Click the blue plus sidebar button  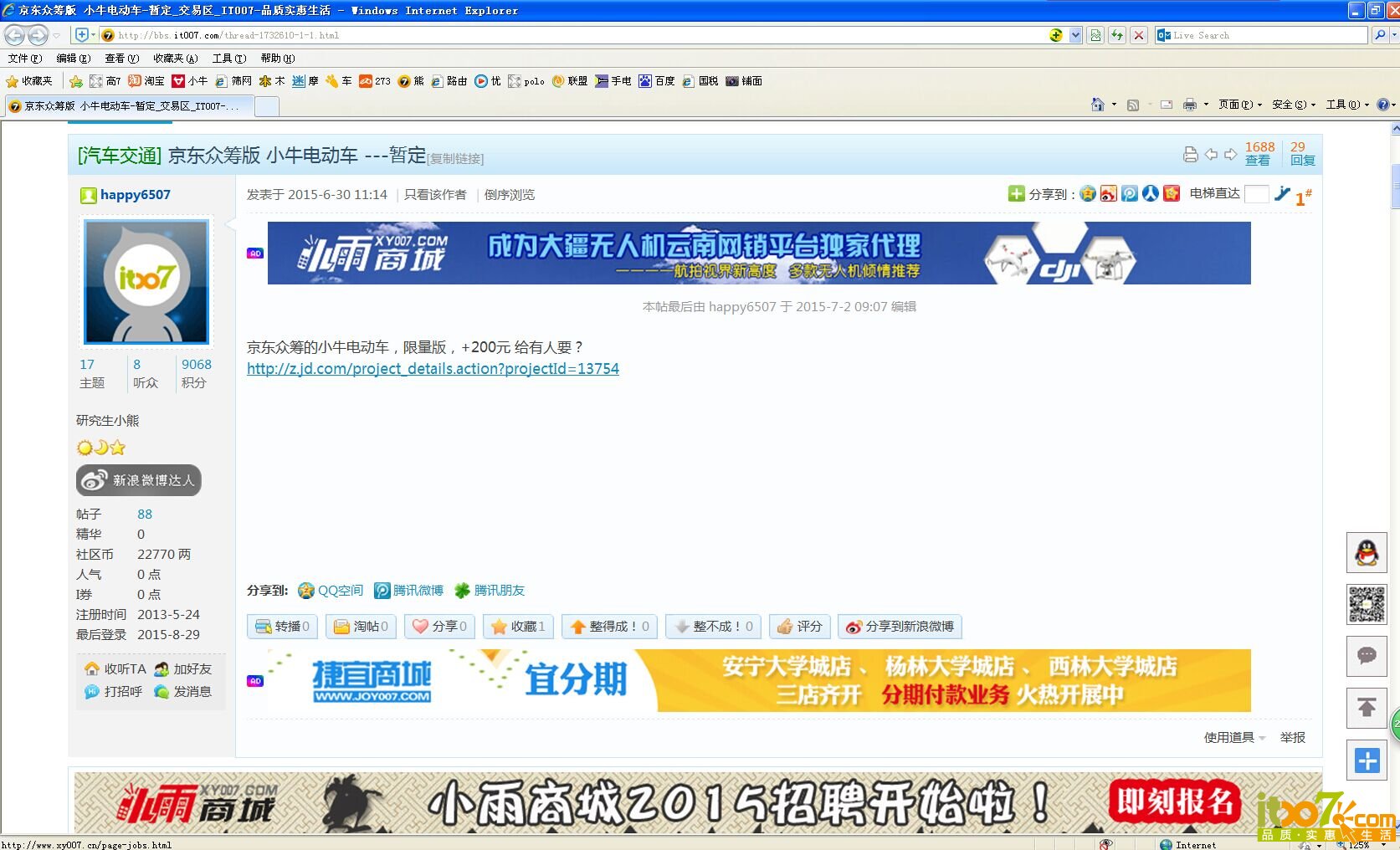pos(1367,760)
